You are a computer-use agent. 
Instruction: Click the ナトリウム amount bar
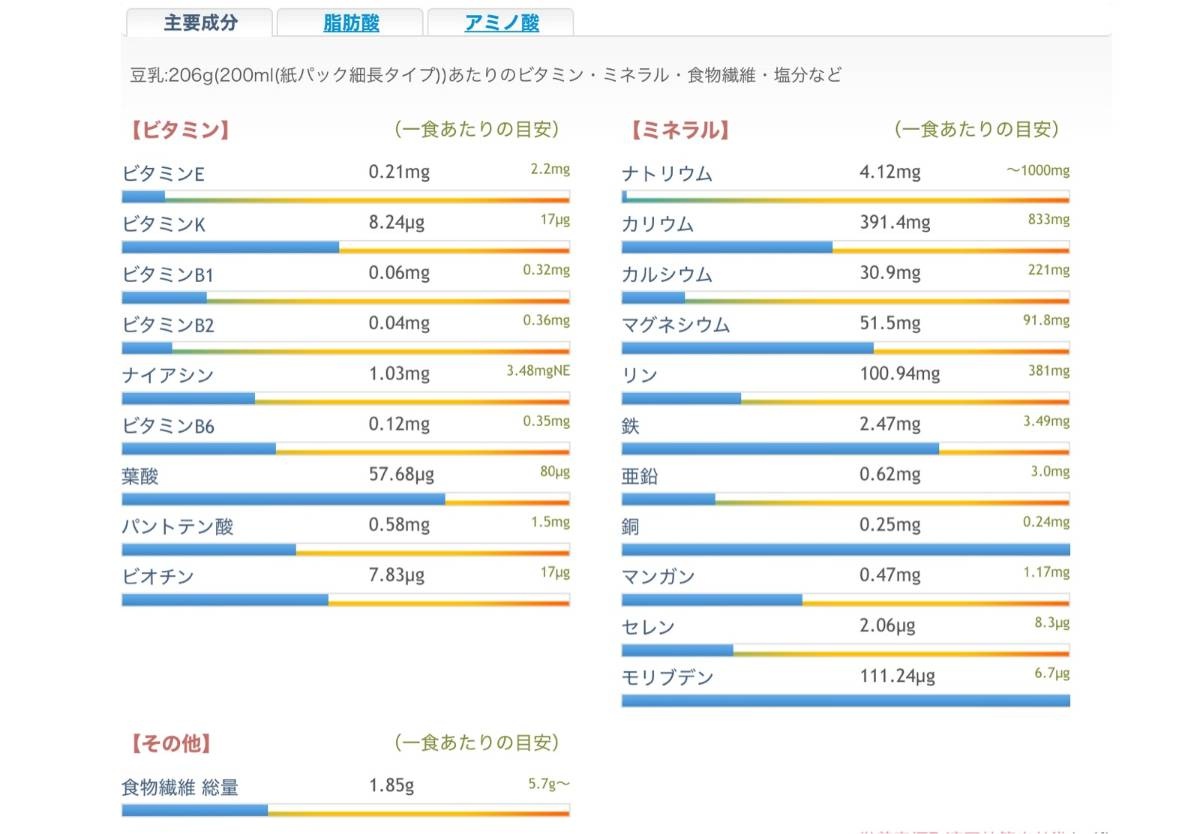845,197
